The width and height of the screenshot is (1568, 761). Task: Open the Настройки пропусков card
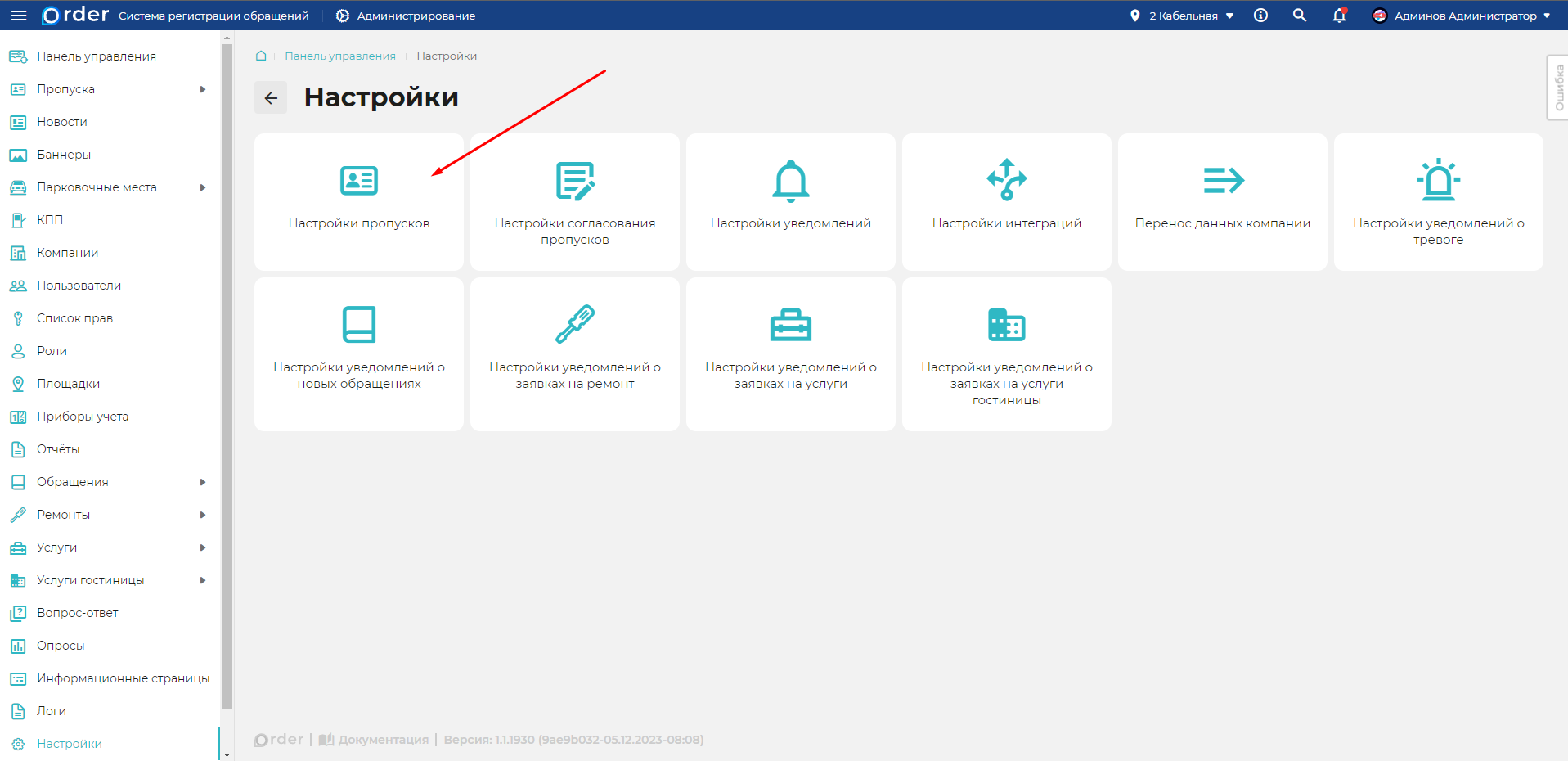point(359,202)
